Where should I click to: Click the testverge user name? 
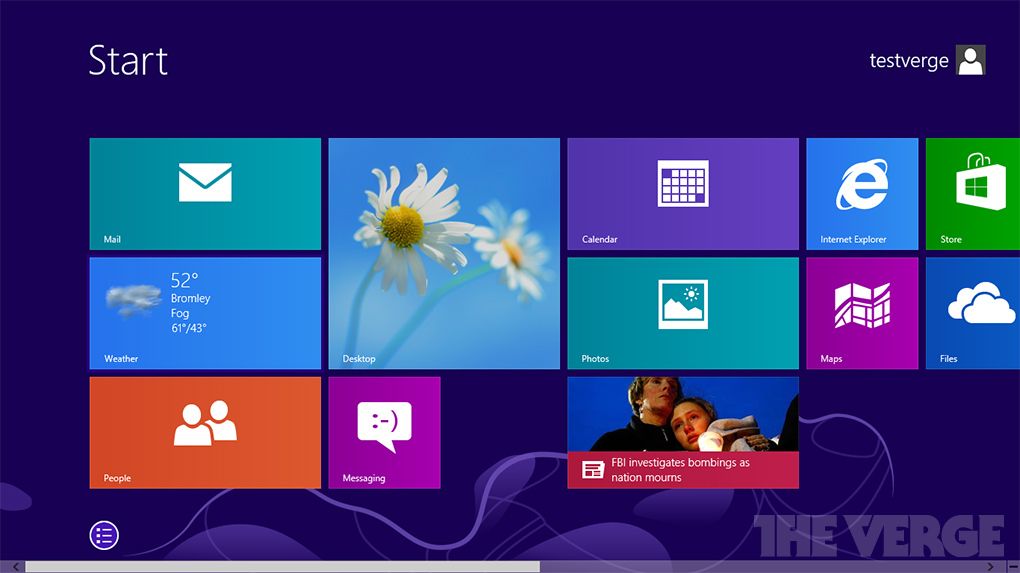[908, 61]
